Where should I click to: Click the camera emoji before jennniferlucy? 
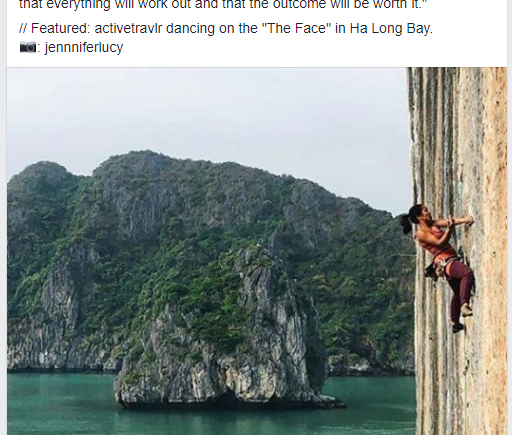tap(28, 47)
